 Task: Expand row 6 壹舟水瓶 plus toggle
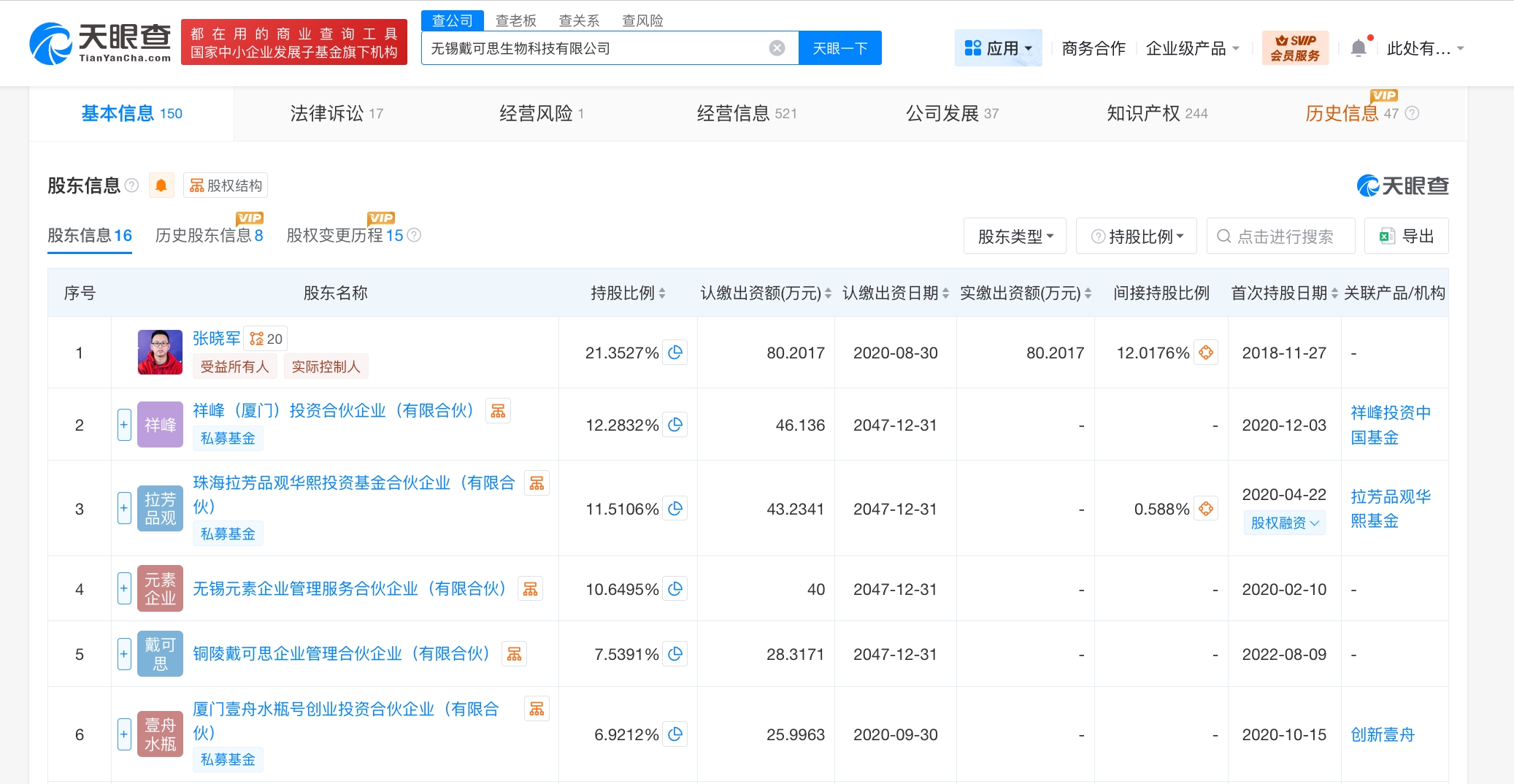point(124,734)
